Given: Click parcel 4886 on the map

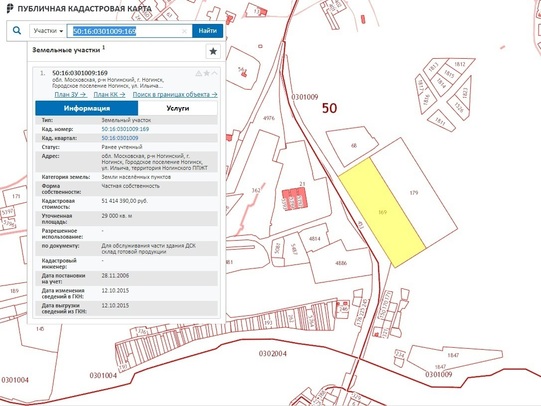Looking at the screenshot, I should point(341,263).
